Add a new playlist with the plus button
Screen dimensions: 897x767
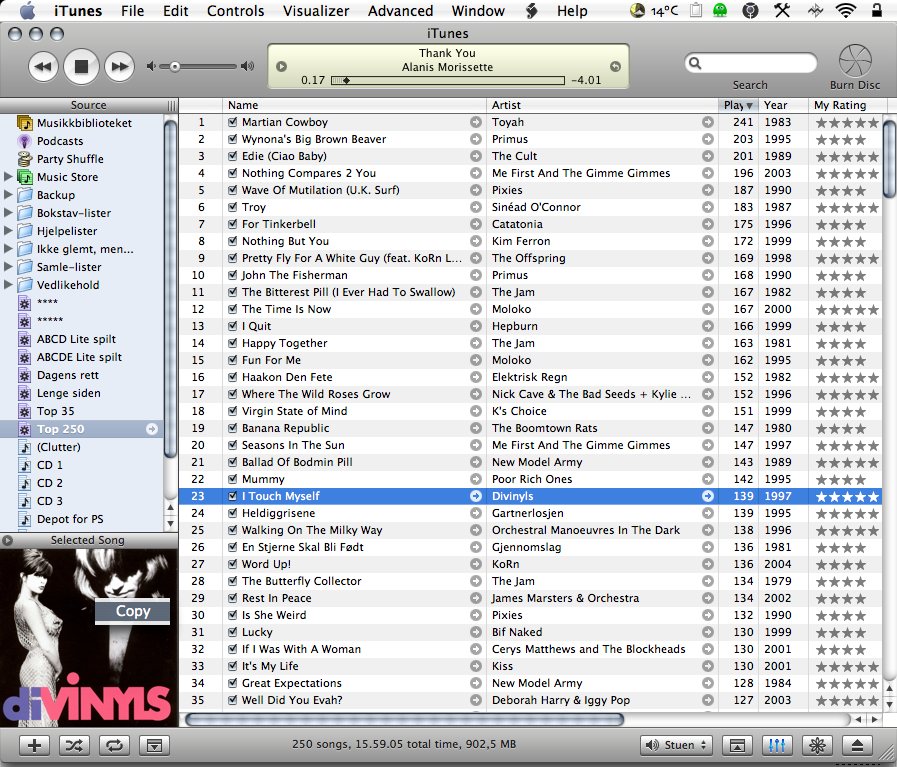tap(34, 745)
